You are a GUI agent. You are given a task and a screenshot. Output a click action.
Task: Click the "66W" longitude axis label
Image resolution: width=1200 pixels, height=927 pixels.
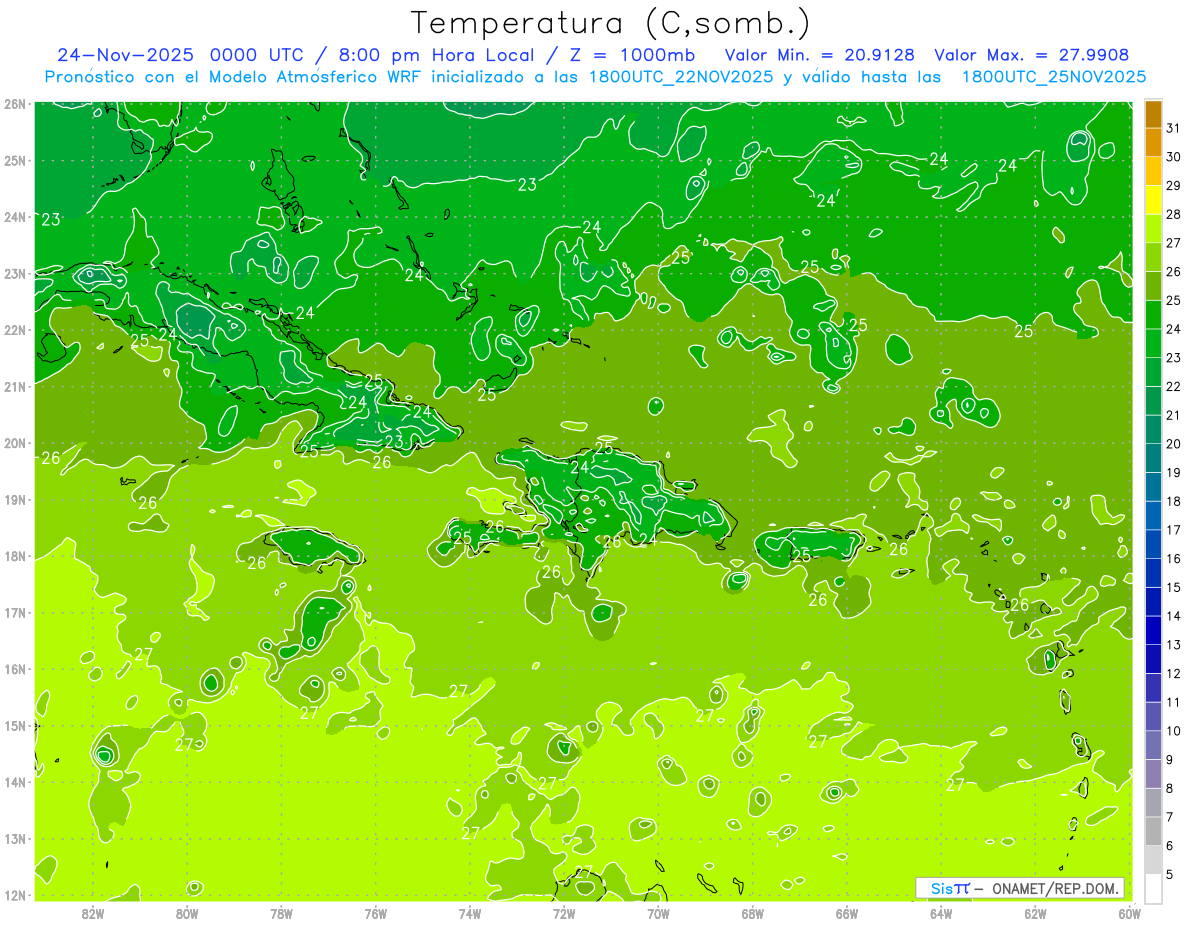847,913
